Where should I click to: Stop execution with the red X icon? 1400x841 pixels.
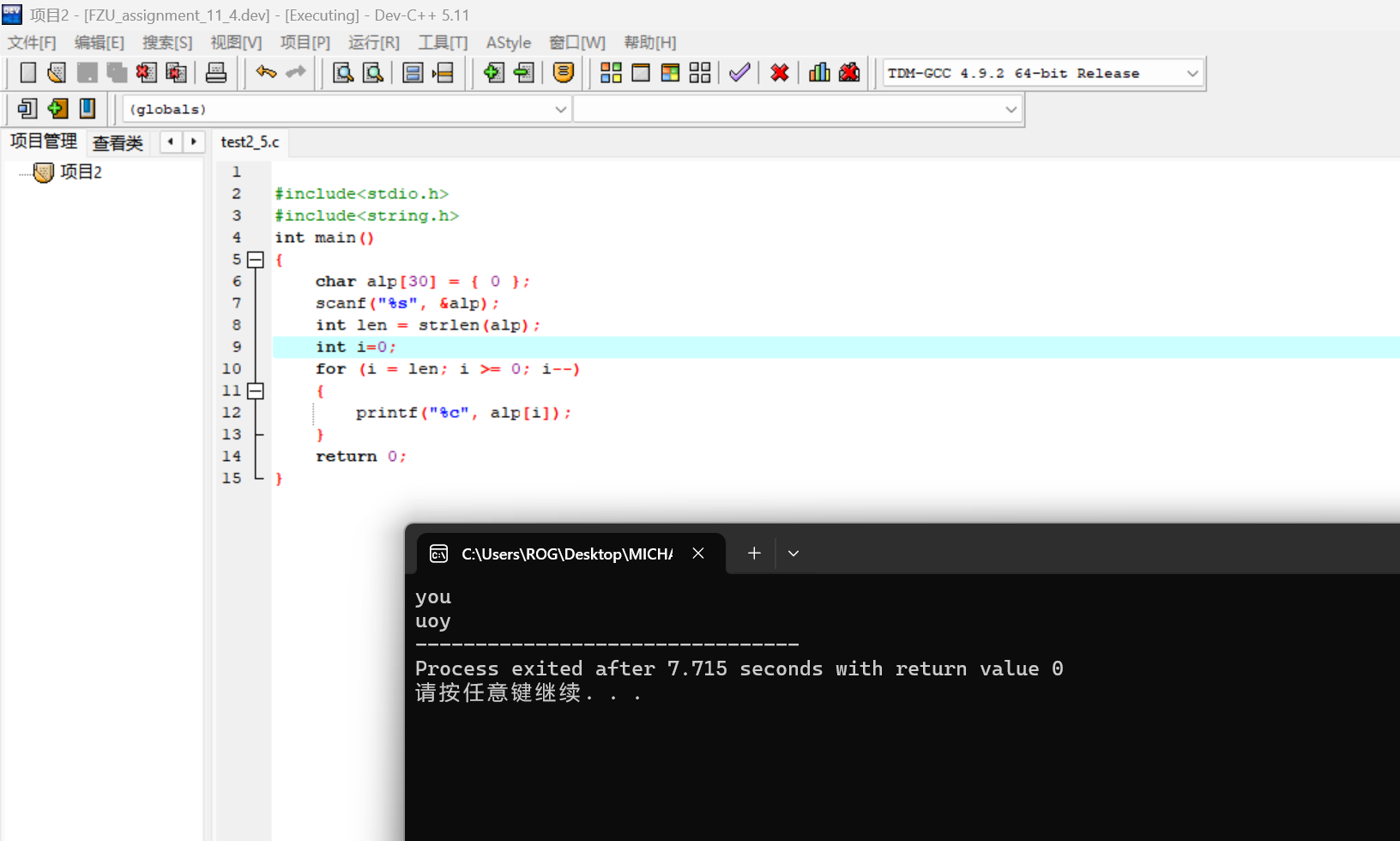[x=780, y=73]
